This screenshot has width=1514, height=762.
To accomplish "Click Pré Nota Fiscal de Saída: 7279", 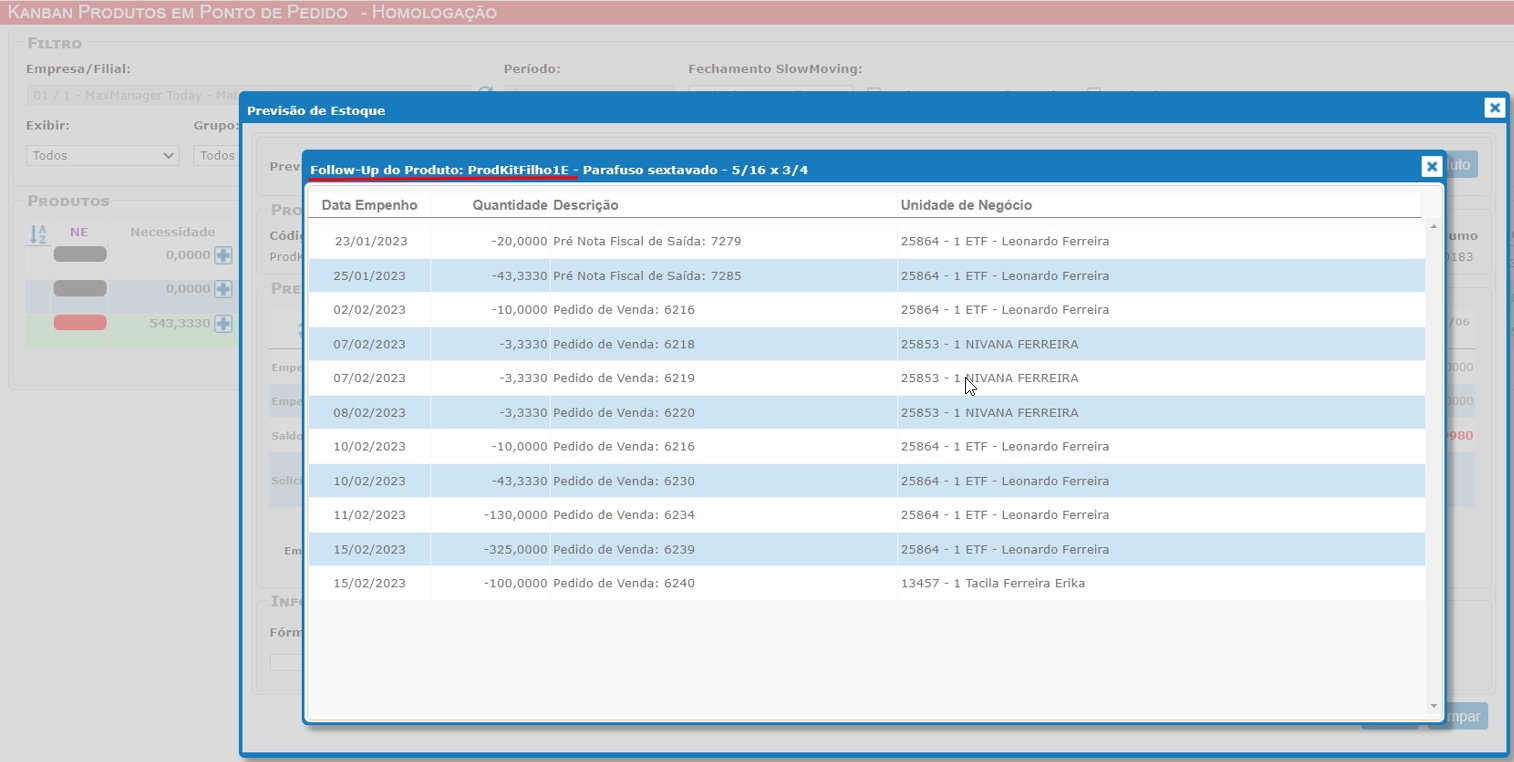I will point(647,241).
